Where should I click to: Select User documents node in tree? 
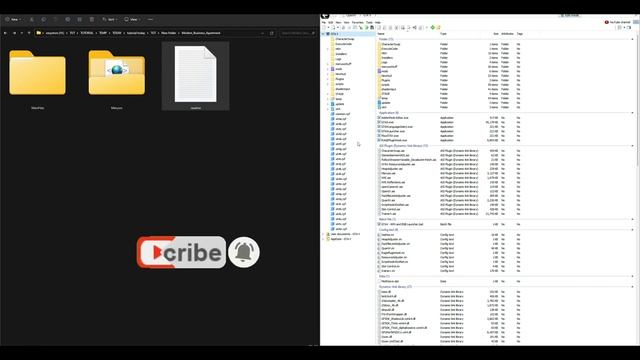click(345, 234)
